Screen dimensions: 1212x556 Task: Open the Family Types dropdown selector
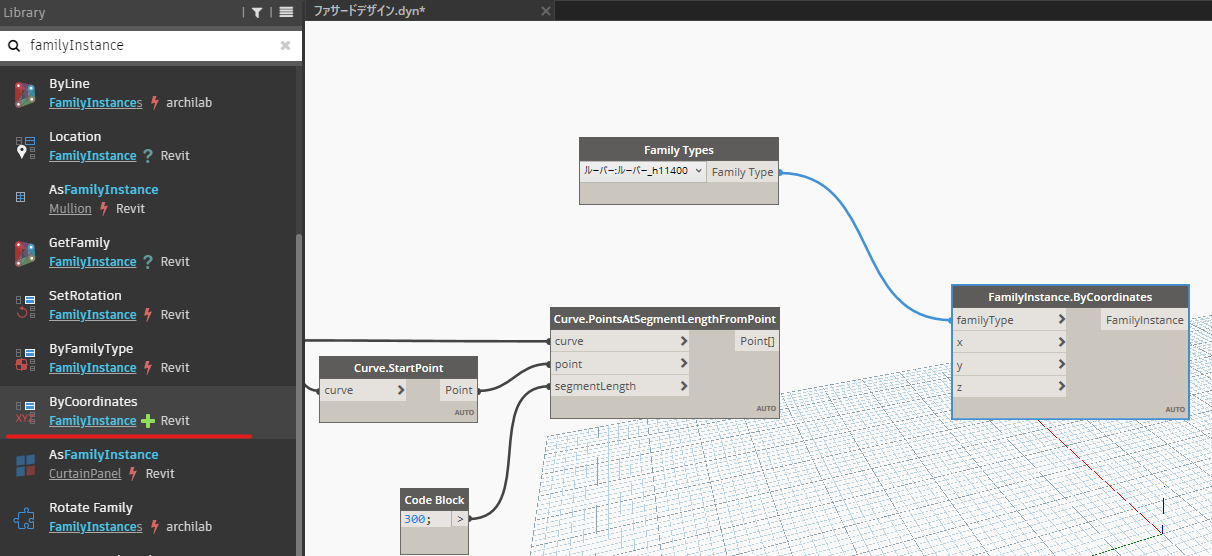click(644, 172)
